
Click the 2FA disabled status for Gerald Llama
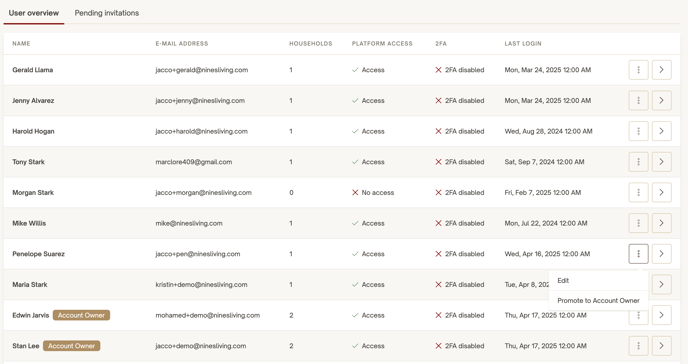pyautogui.click(x=459, y=70)
